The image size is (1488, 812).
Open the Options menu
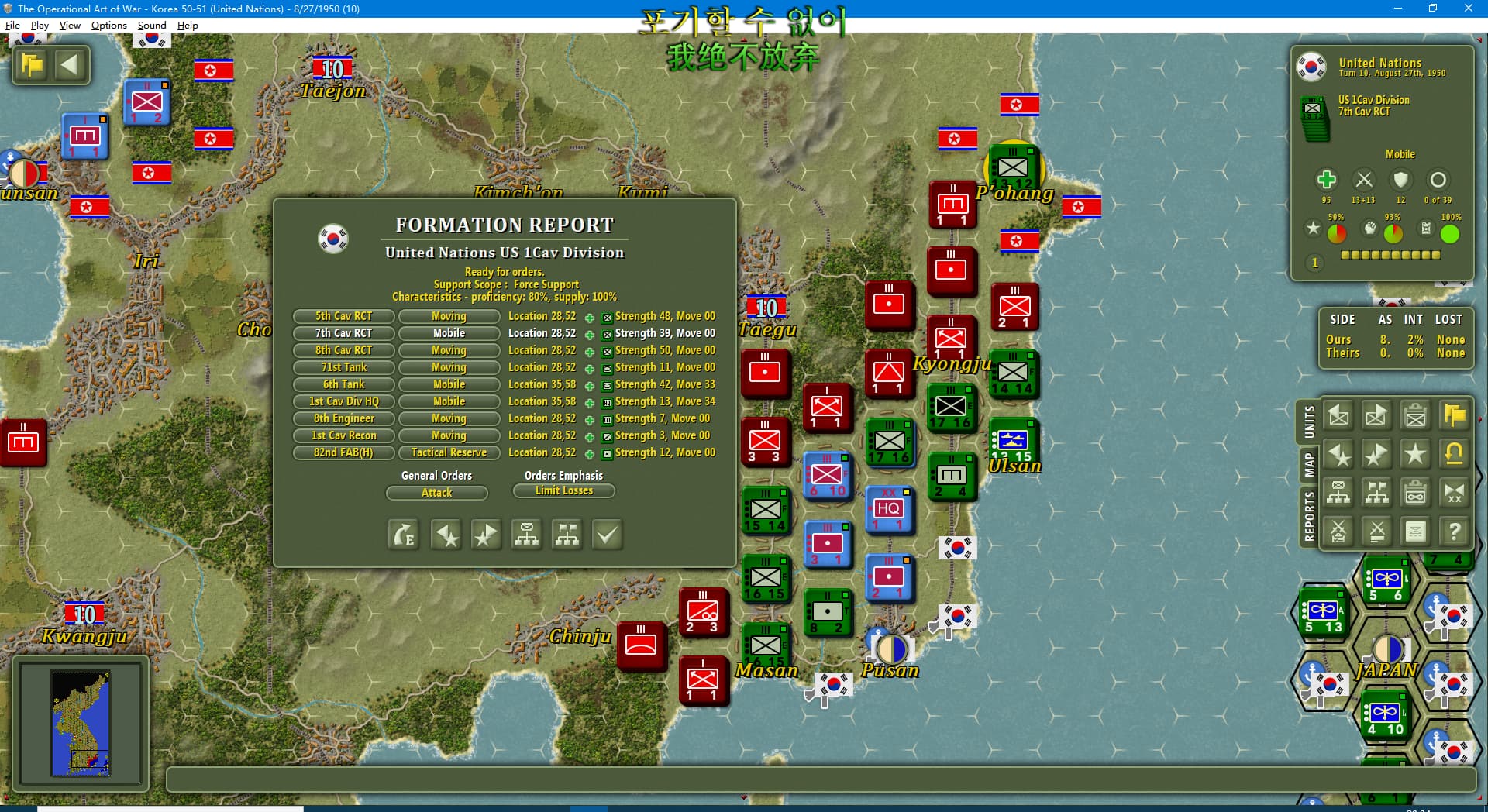pos(108,25)
